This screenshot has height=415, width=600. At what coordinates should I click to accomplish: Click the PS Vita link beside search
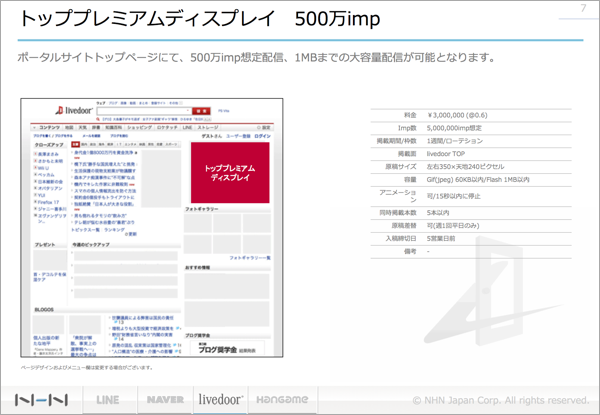pyautogui.click(x=223, y=111)
